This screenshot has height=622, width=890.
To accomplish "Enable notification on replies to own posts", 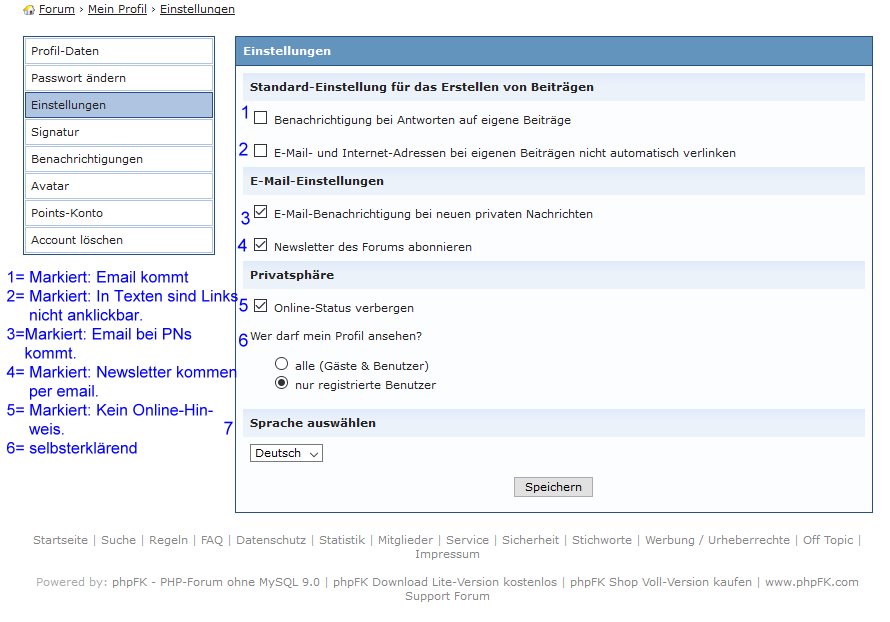I will pyautogui.click(x=261, y=118).
